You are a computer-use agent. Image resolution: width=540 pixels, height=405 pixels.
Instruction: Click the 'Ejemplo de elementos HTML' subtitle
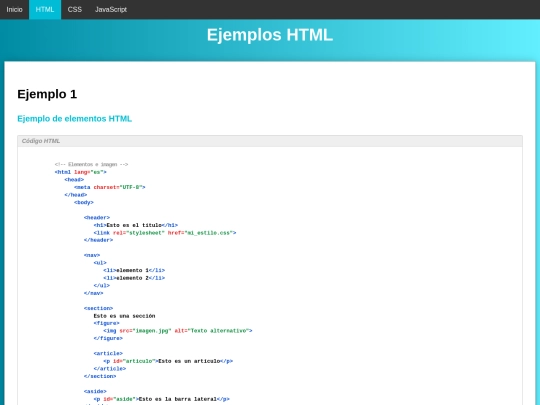[74, 118]
